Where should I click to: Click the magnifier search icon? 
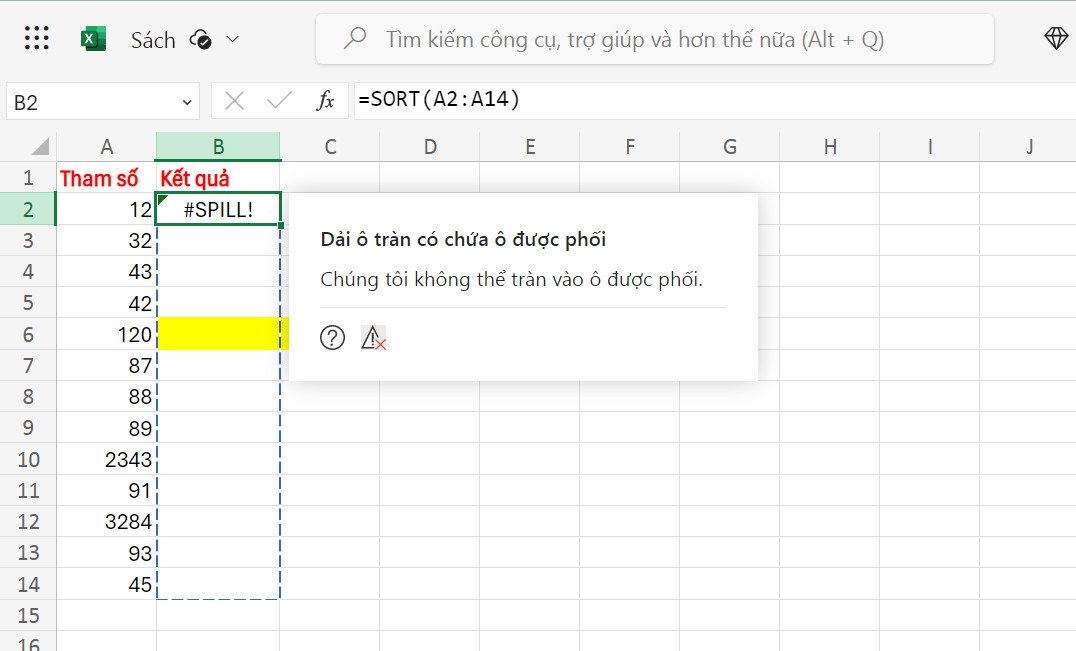click(x=355, y=38)
